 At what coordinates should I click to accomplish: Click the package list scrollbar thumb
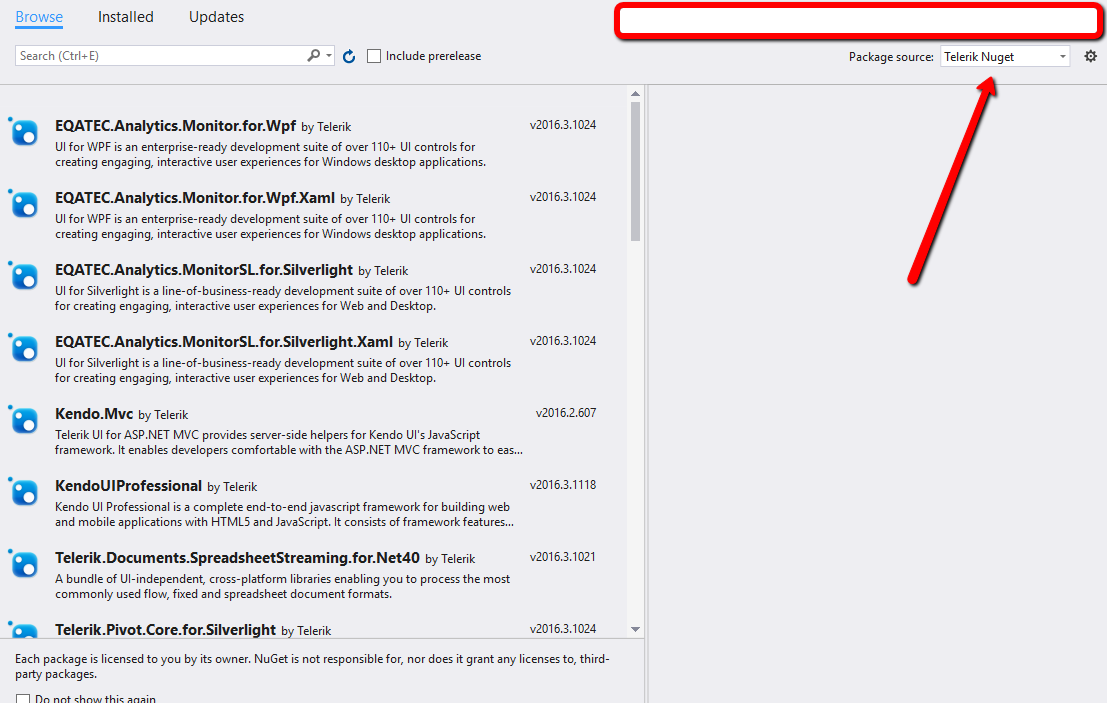point(635,172)
